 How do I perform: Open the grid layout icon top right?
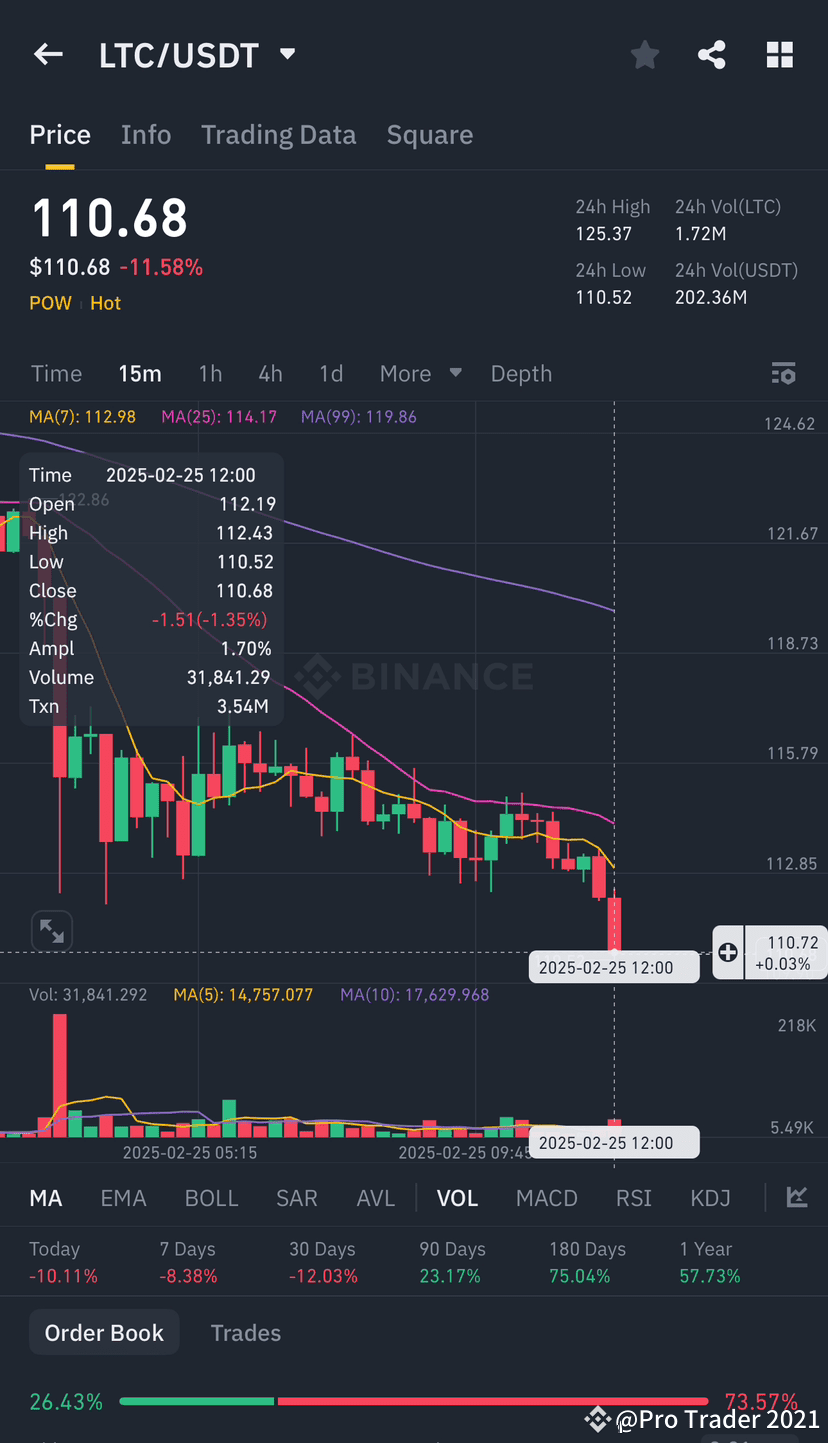[x=780, y=55]
